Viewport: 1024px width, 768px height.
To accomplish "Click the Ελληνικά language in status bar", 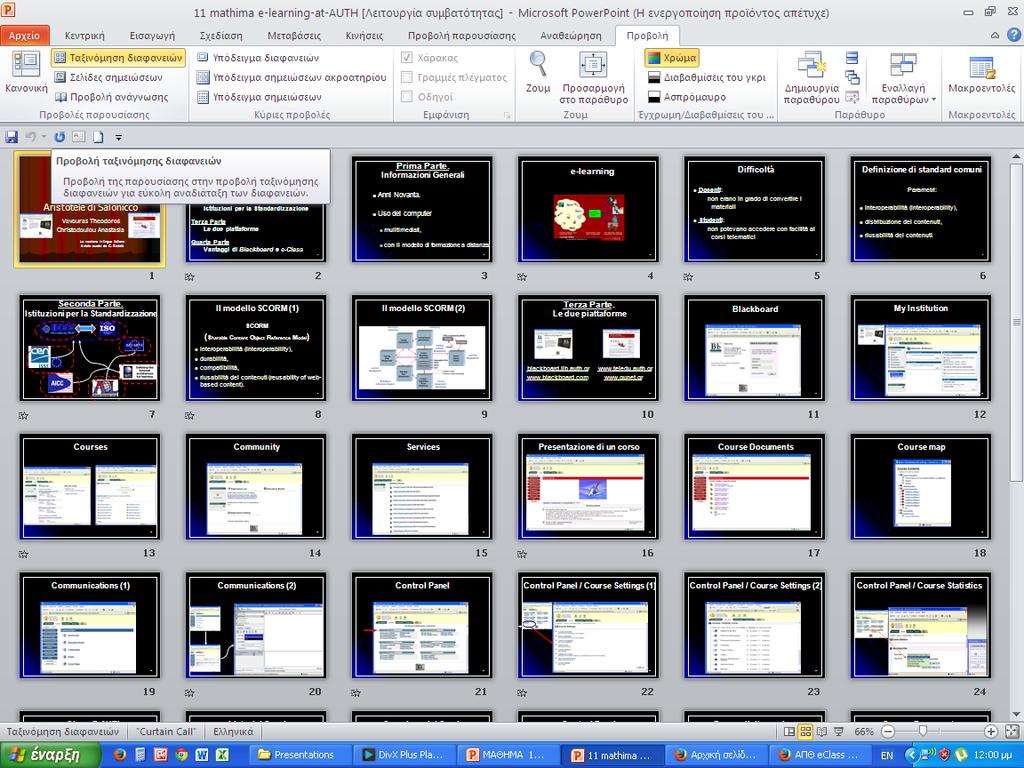I will coord(233,731).
